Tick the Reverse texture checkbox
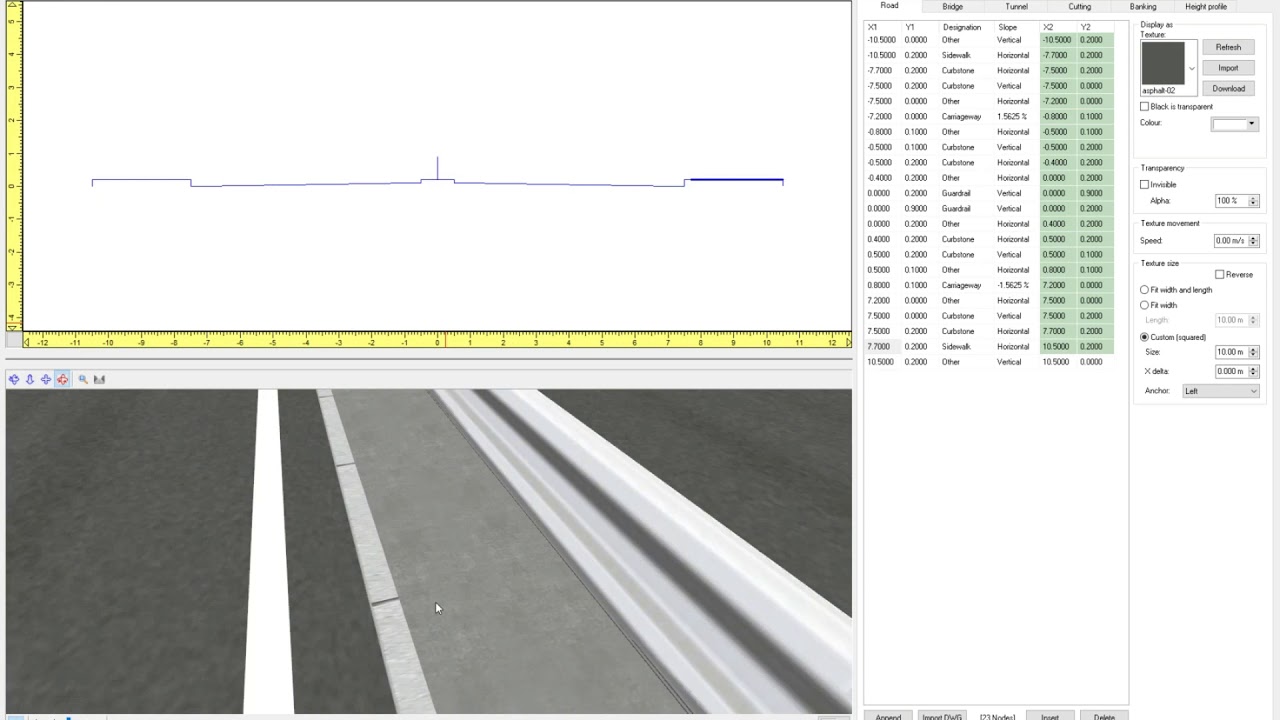This screenshot has height=720, width=1280. pos(1220,274)
